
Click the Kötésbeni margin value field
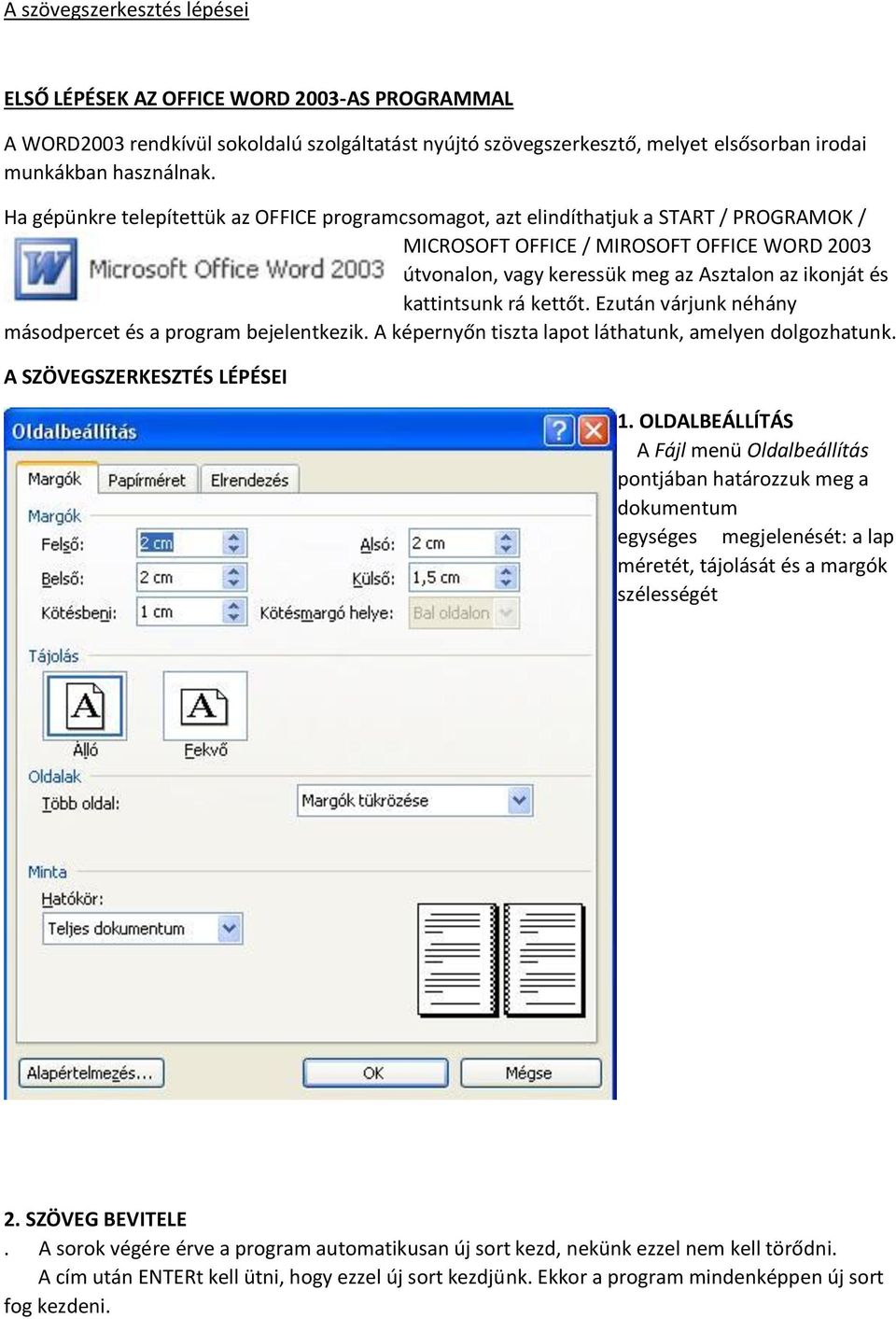[179, 612]
